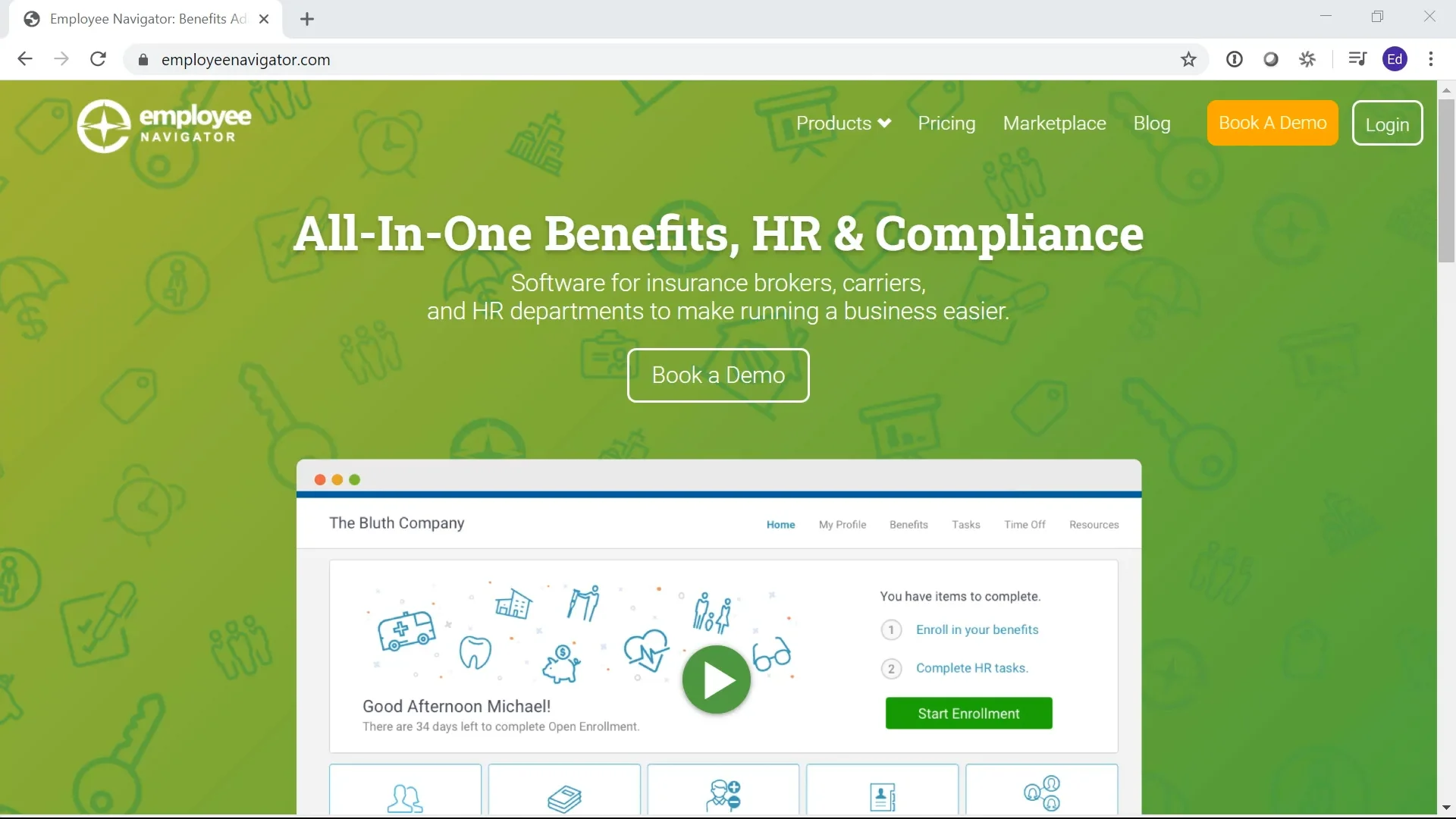The image size is (1456, 819).
Task: Click the people icon tile at the bottom
Action: point(405,796)
